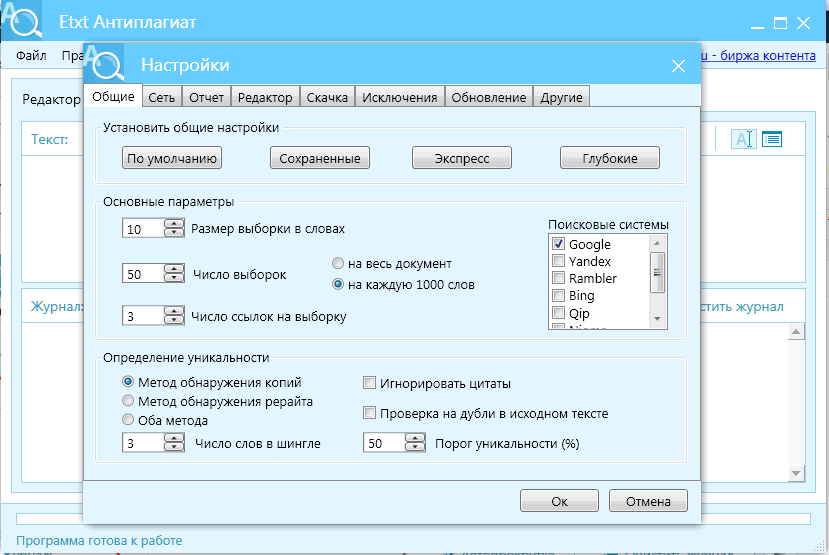Maximize the Etxt Антиплагиат main window
Viewport: 829px width, 555px height.
pyautogui.click(x=780, y=23)
